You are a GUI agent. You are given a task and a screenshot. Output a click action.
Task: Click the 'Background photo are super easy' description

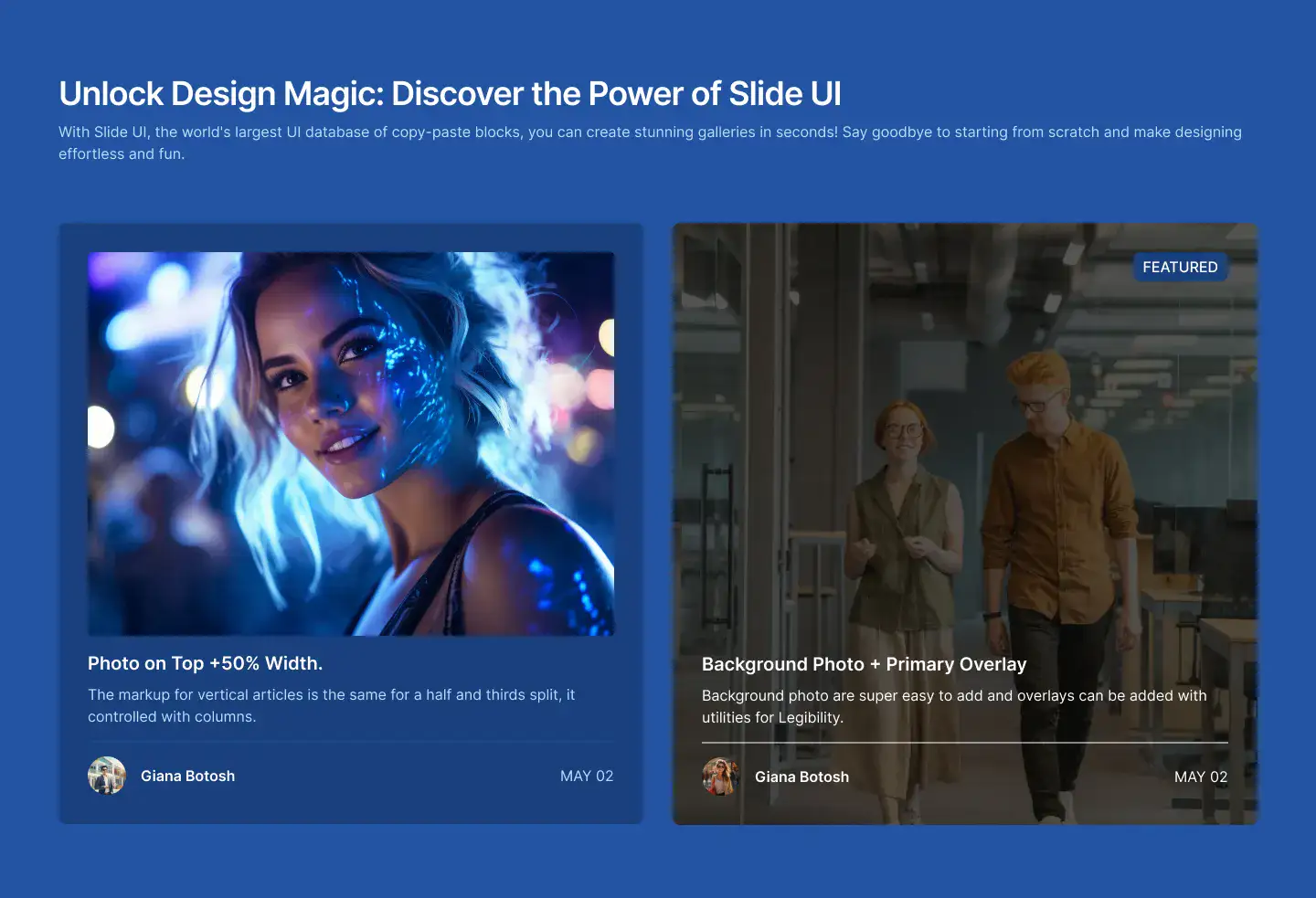point(954,706)
